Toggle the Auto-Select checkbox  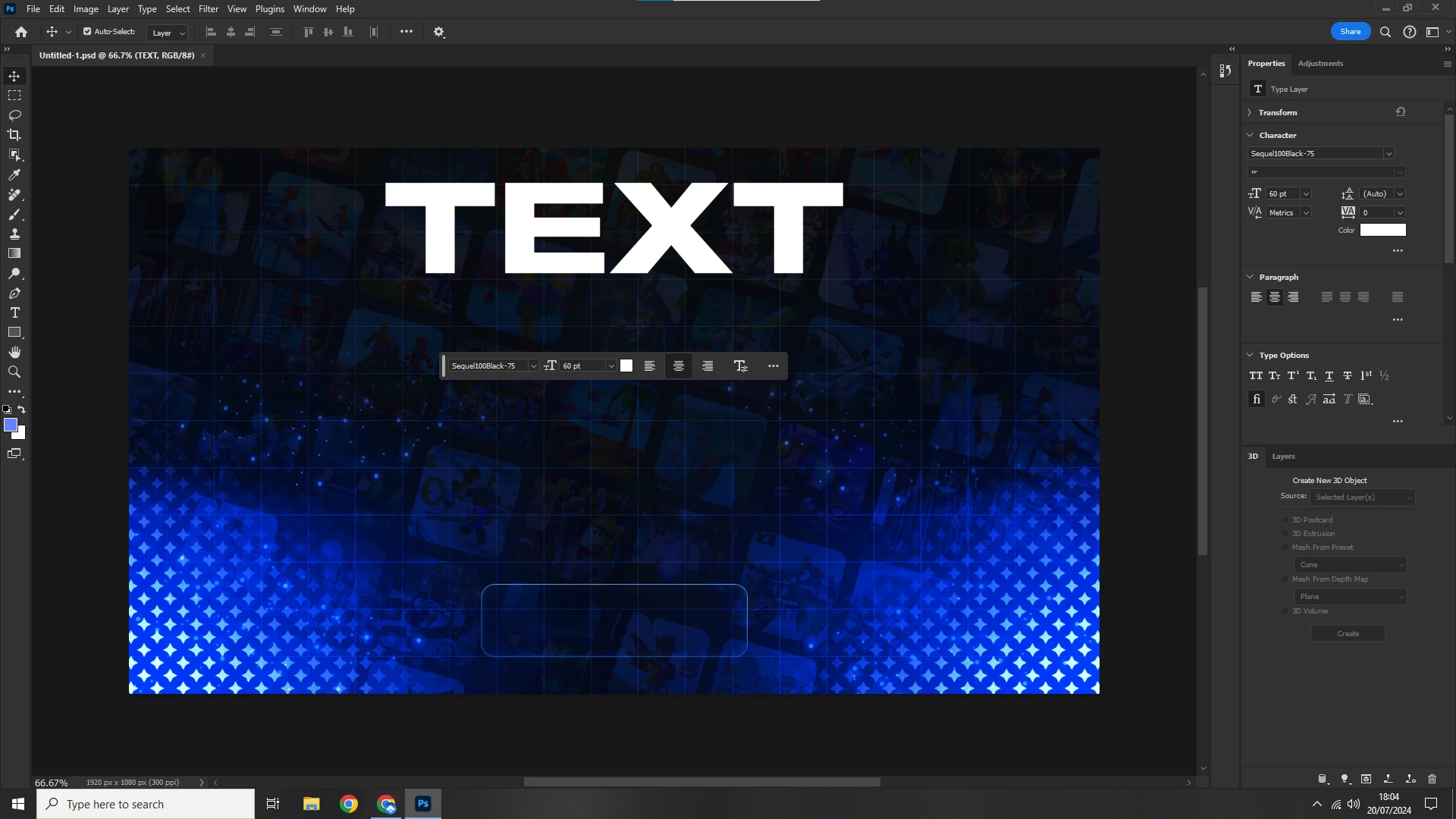tap(87, 32)
